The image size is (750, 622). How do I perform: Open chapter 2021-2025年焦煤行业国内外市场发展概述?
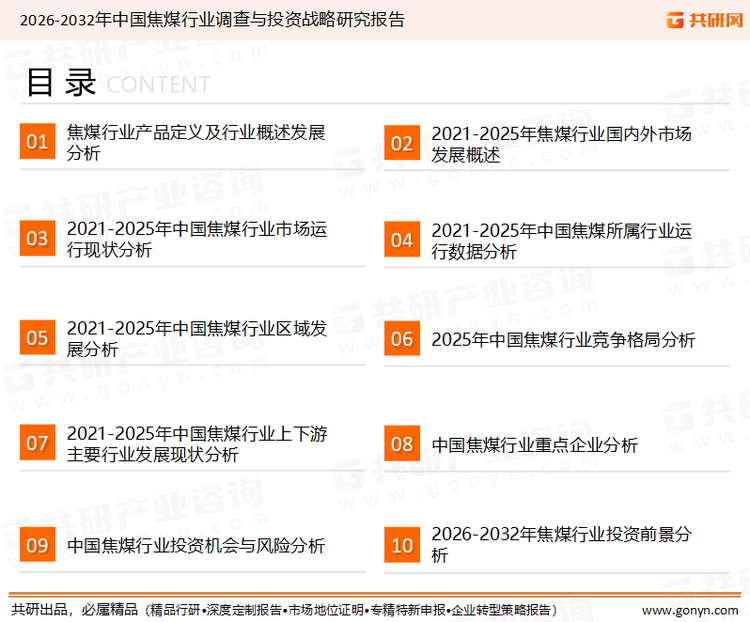point(562,144)
